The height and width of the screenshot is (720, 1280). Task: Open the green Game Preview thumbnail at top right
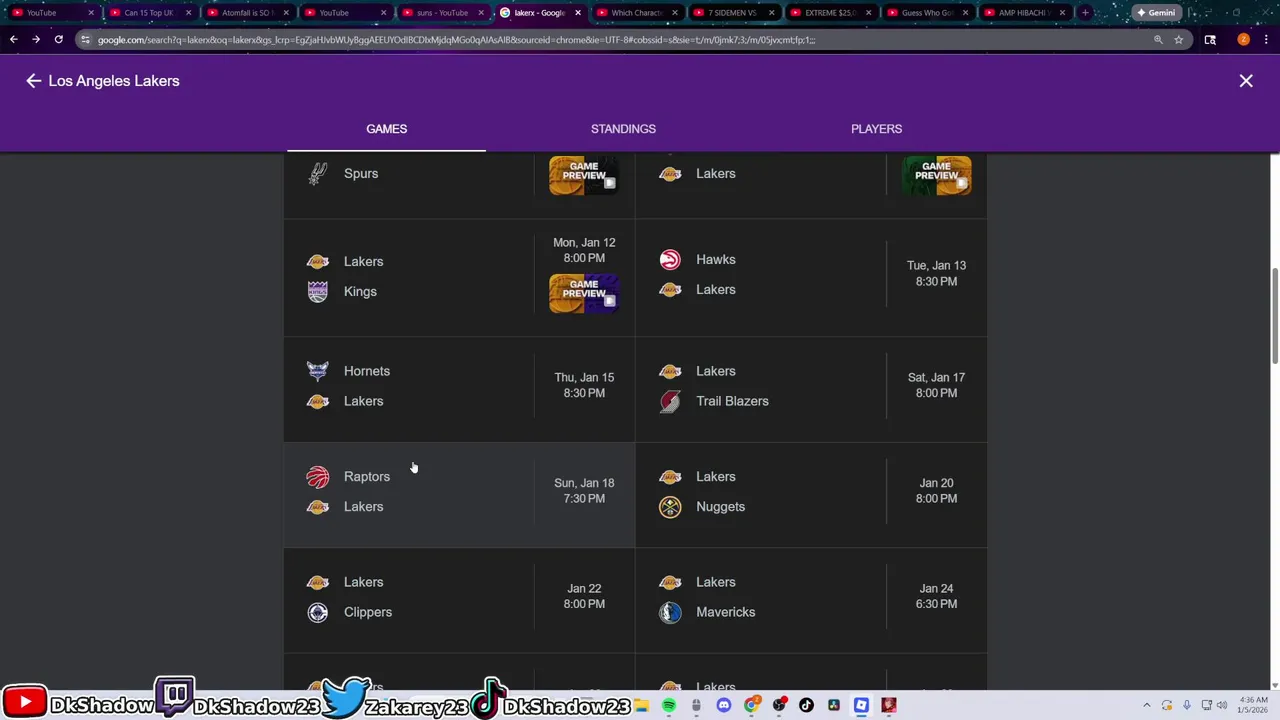(x=936, y=175)
